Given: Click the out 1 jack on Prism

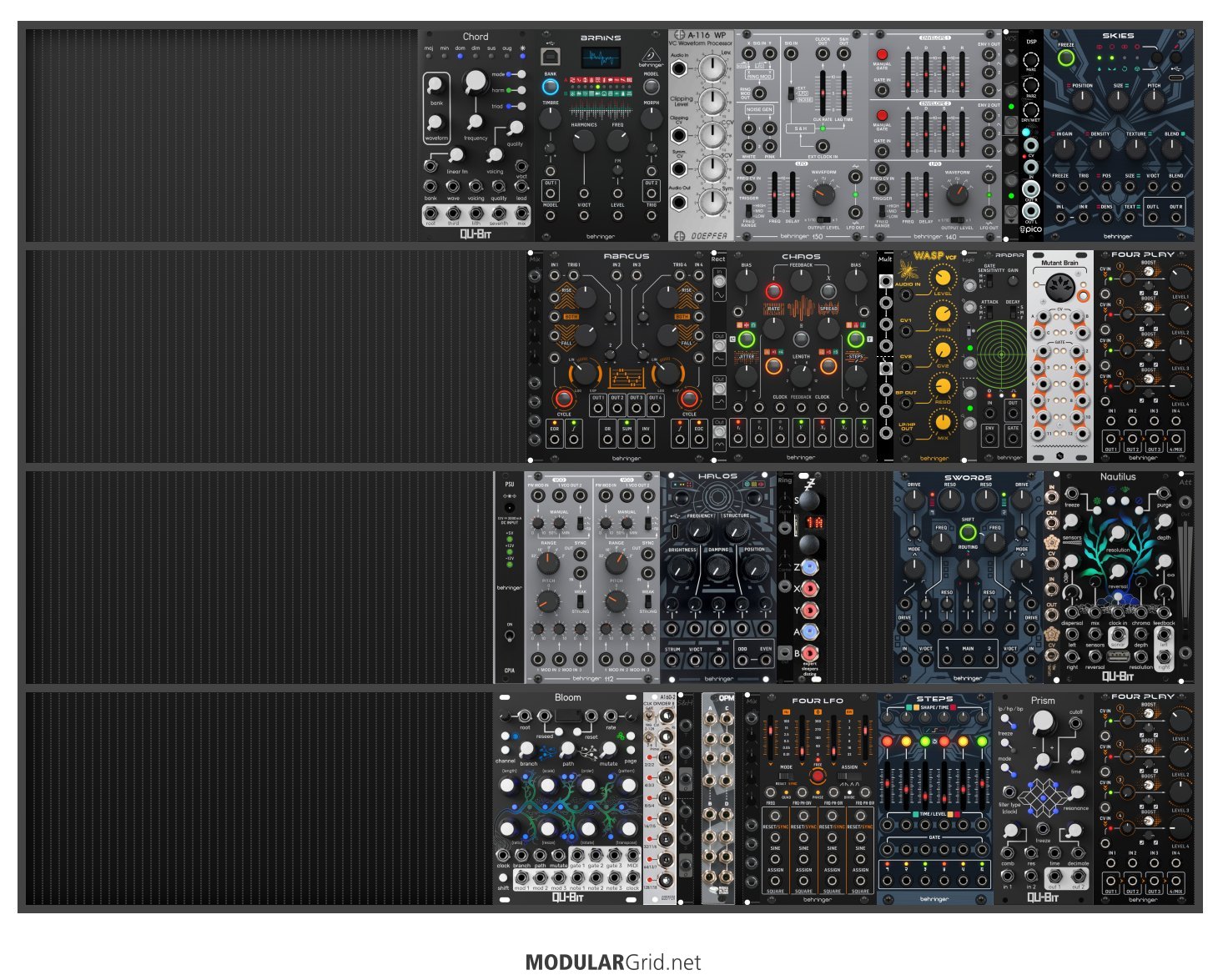Looking at the screenshot, I should [x=1056, y=875].
